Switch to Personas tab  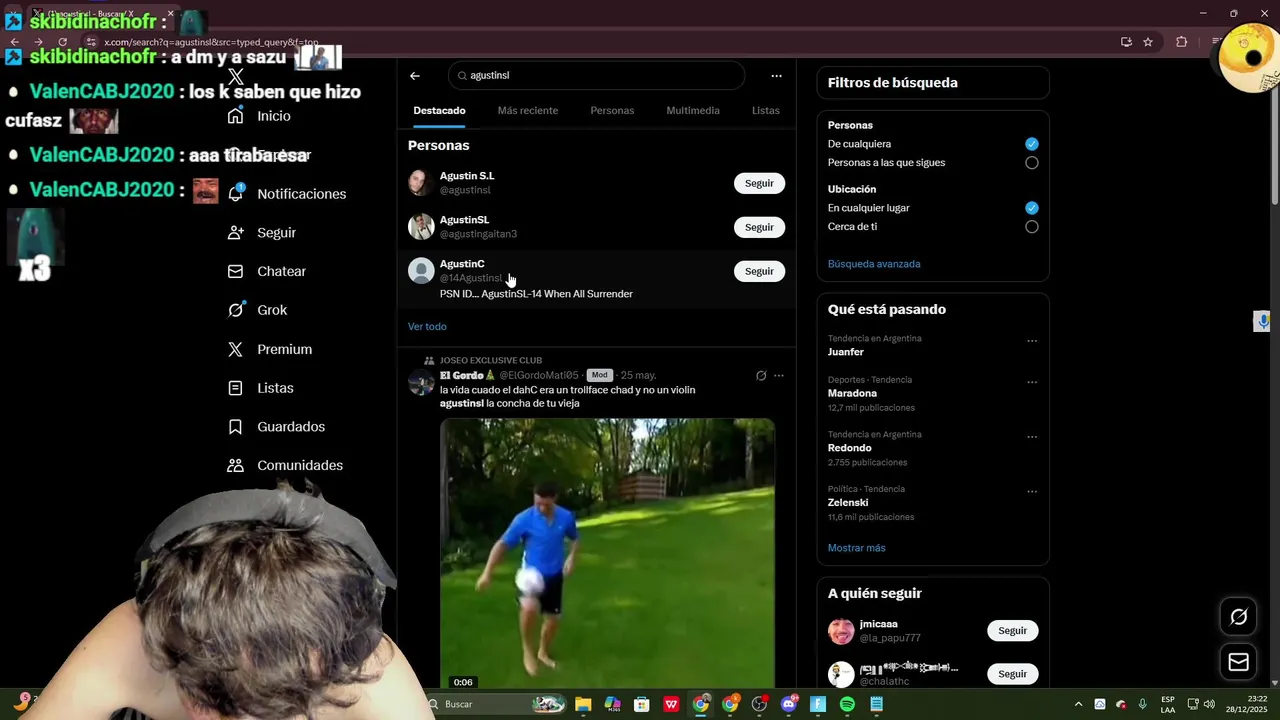[x=612, y=111]
